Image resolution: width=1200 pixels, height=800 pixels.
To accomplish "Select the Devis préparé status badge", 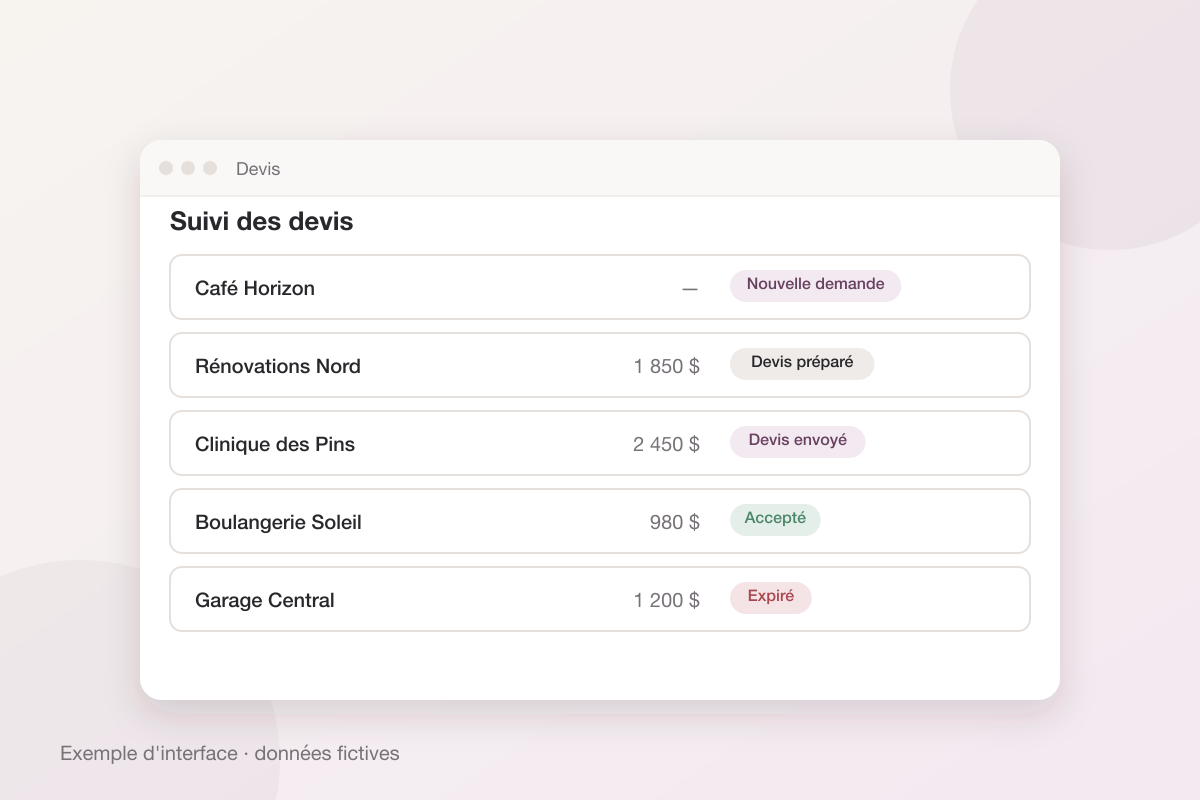I will pos(802,363).
